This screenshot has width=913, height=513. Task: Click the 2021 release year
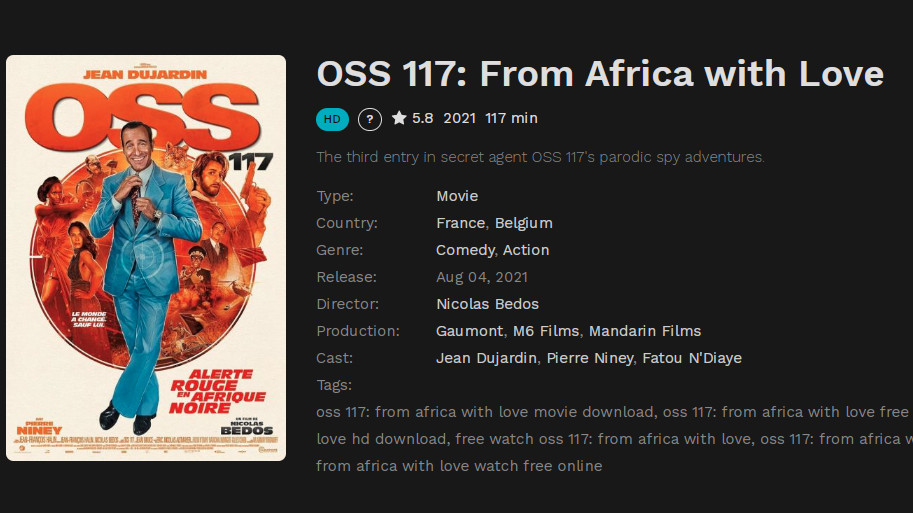point(459,118)
